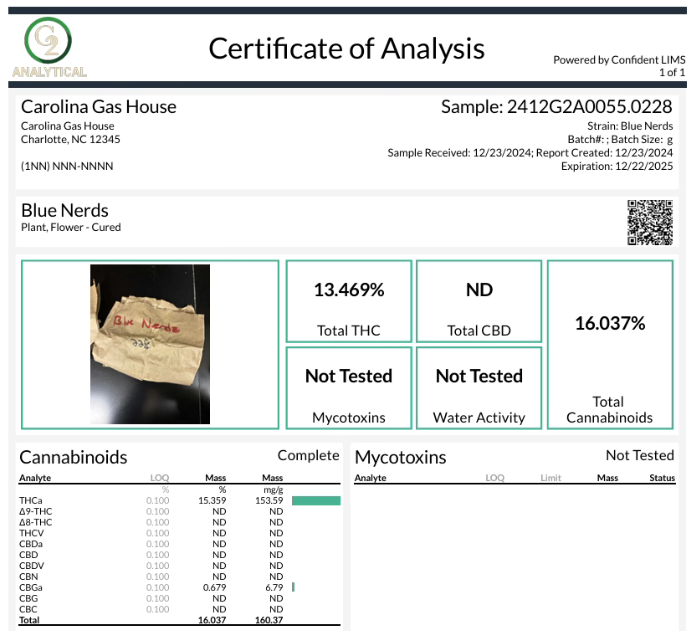Select the THCa row in Cannabinoids table
Screen dimensions: 693x631
[x=150, y=500]
